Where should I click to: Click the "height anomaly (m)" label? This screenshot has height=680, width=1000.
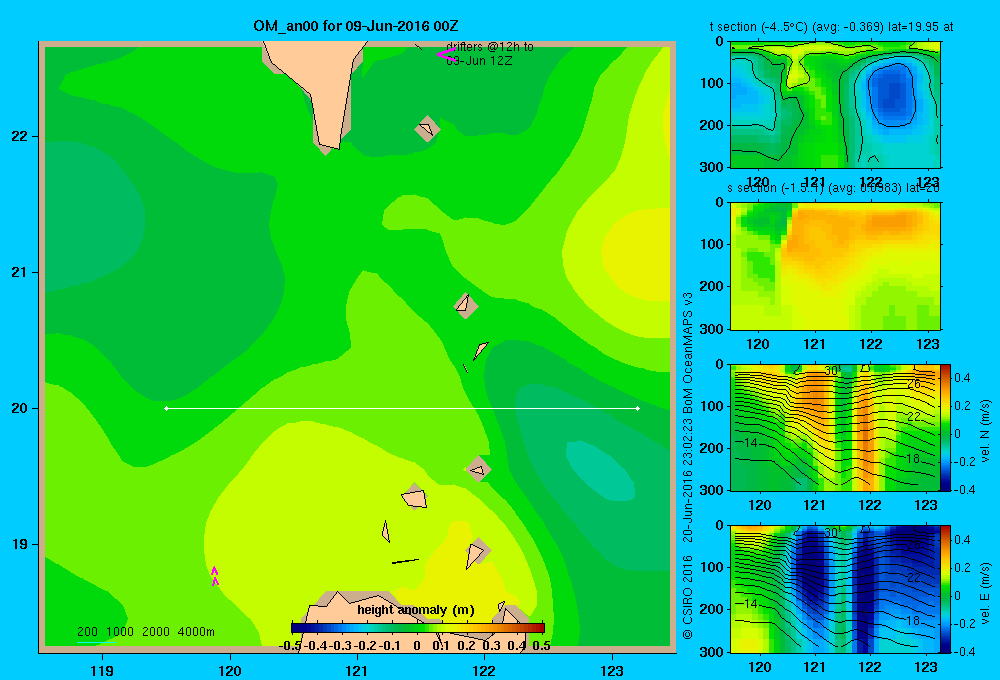(x=416, y=610)
